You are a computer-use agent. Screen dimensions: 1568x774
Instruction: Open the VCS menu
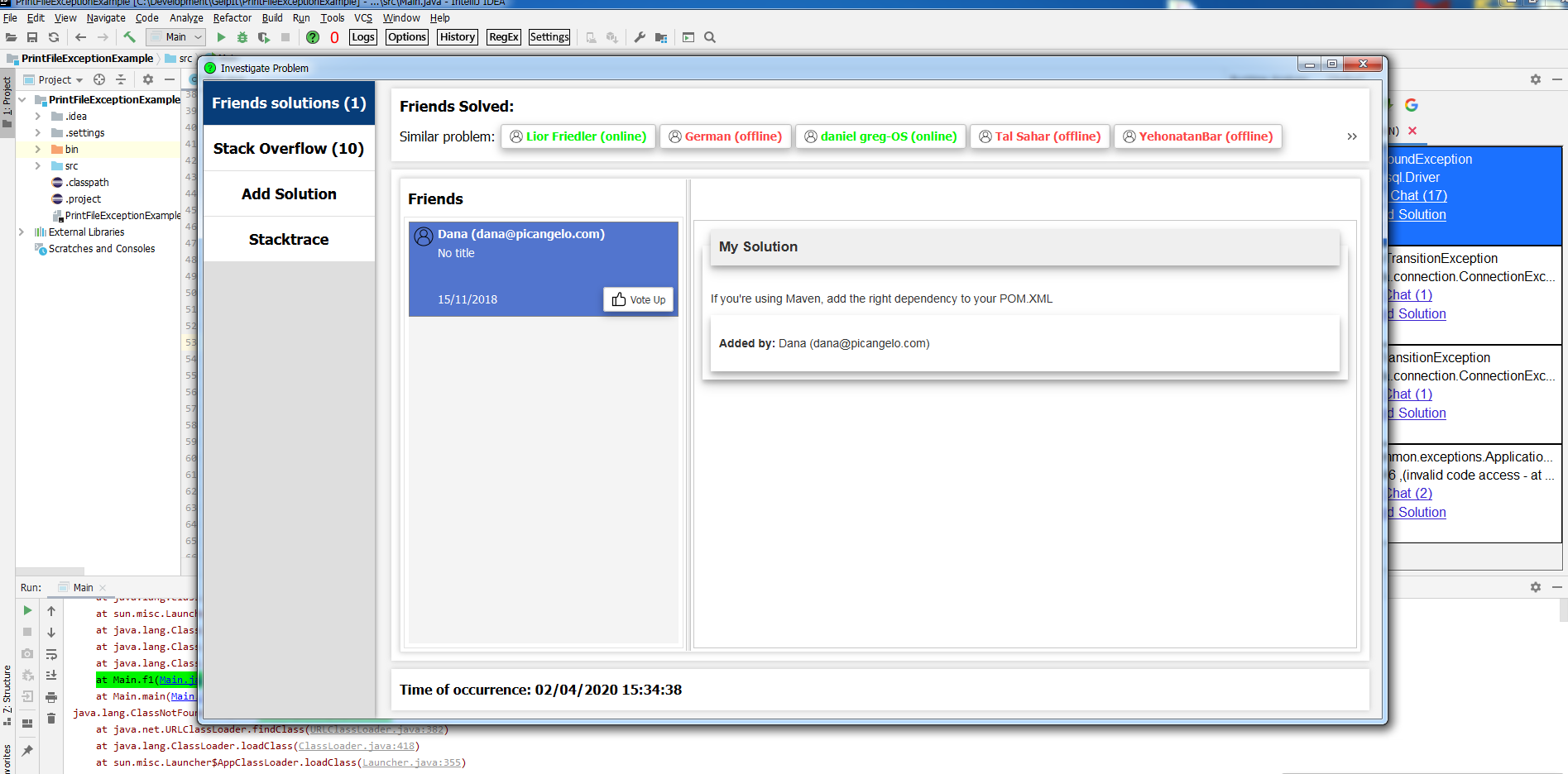click(363, 17)
